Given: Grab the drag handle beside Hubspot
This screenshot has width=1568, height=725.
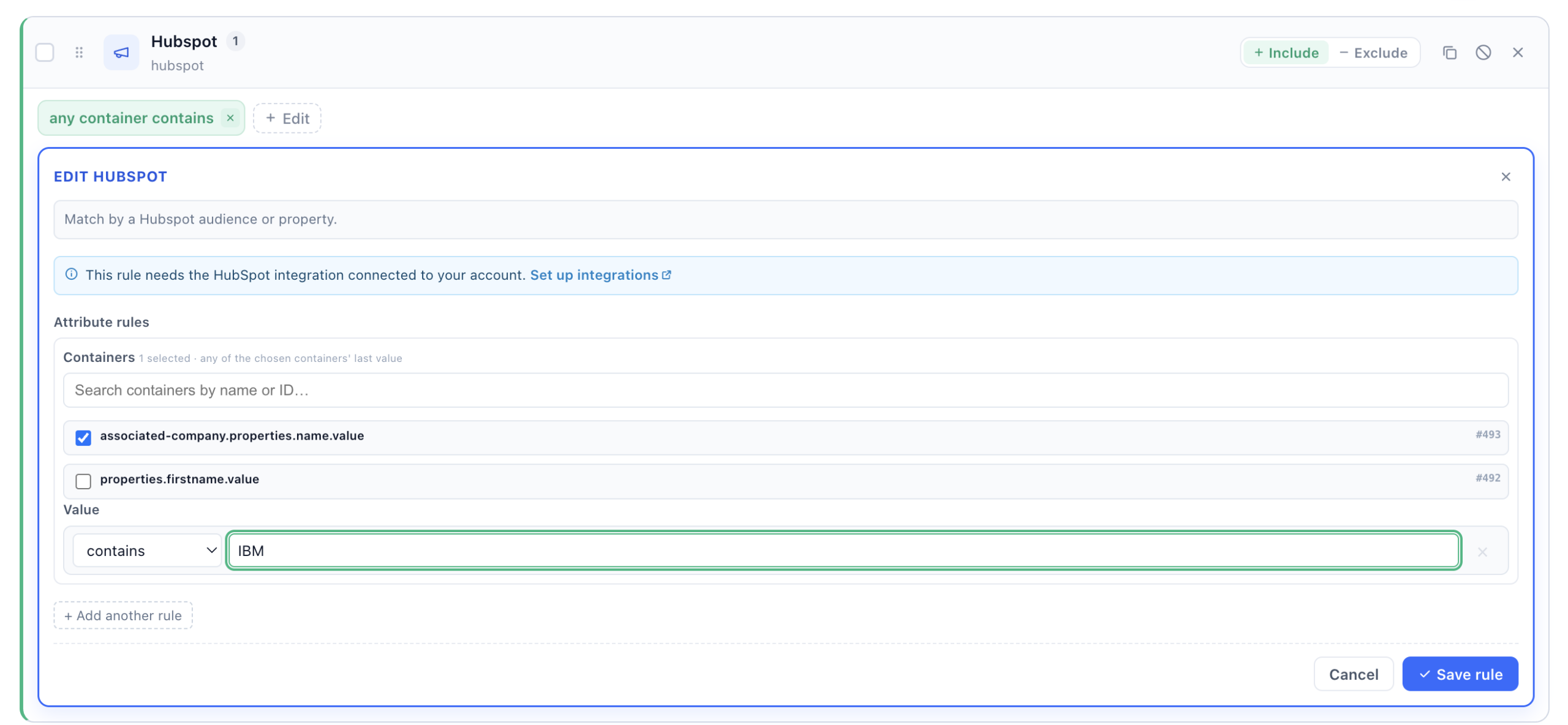Looking at the screenshot, I should click(79, 53).
